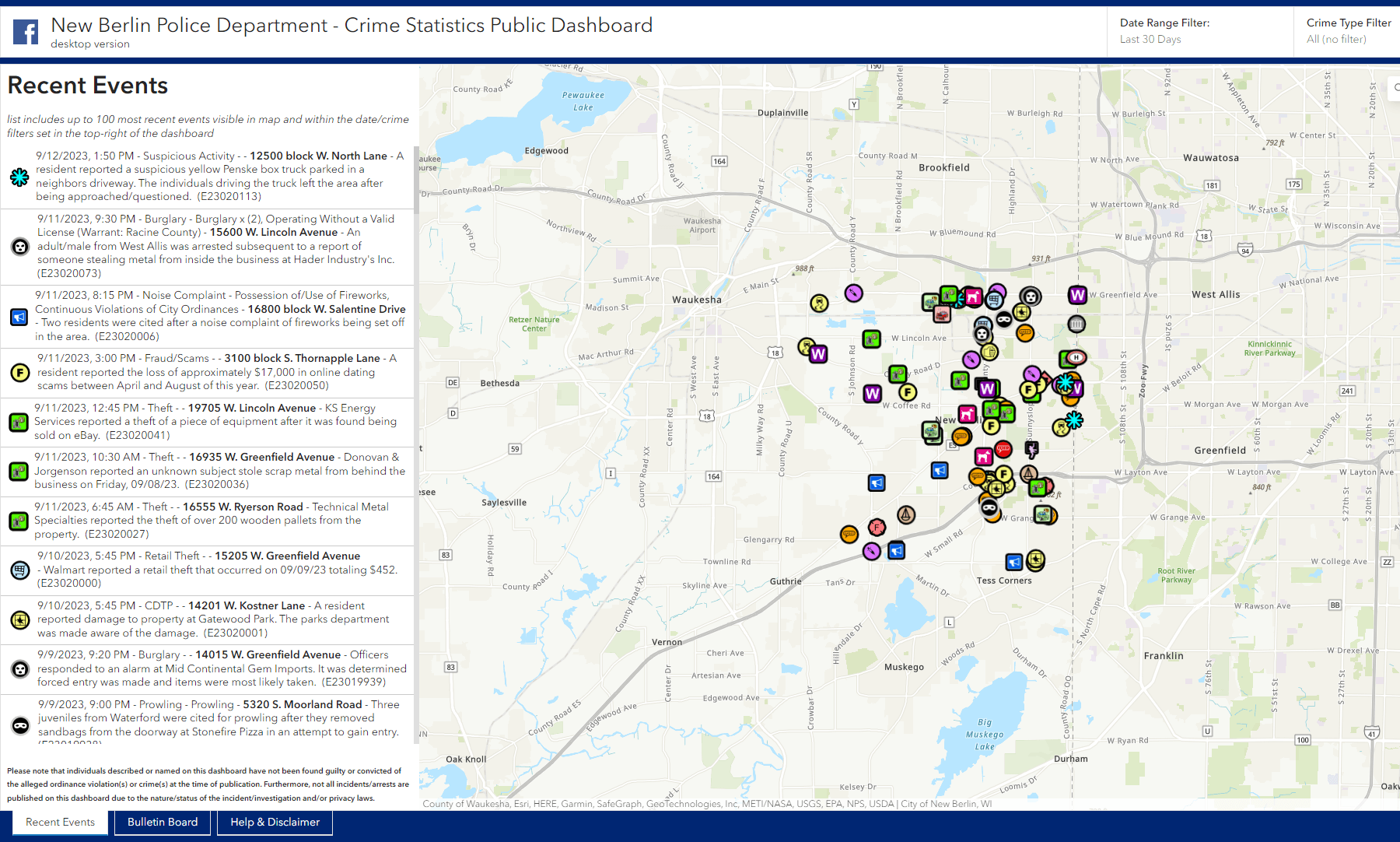Click the Retail Theft icon beside the Walmart entry
Screen dimensions: 1400x842
[19, 570]
